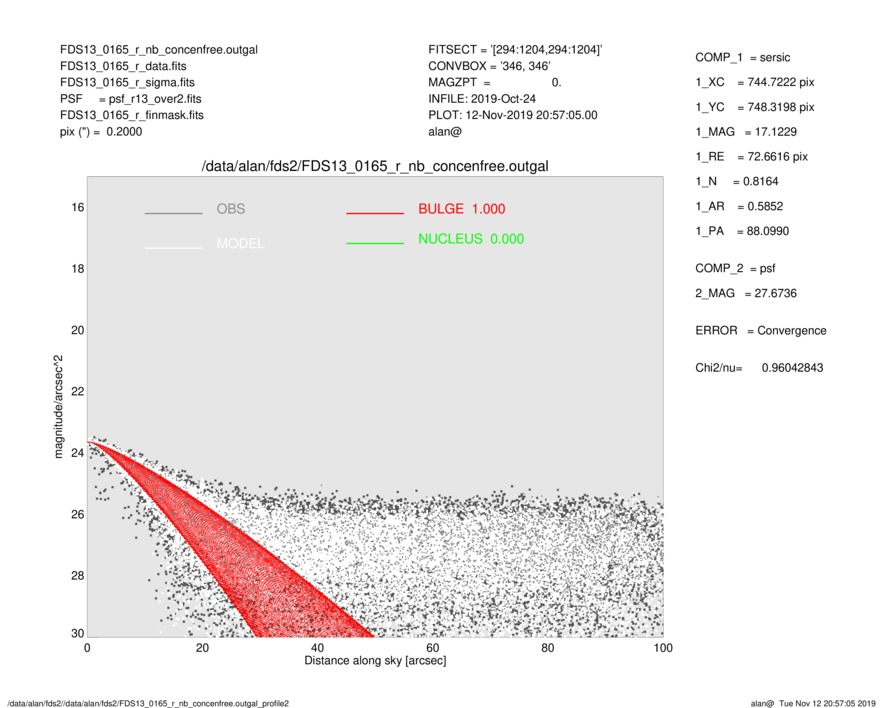The width and height of the screenshot is (885, 708).
Task: Click the green NUCLEUS legend line
Action: [374, 243]
